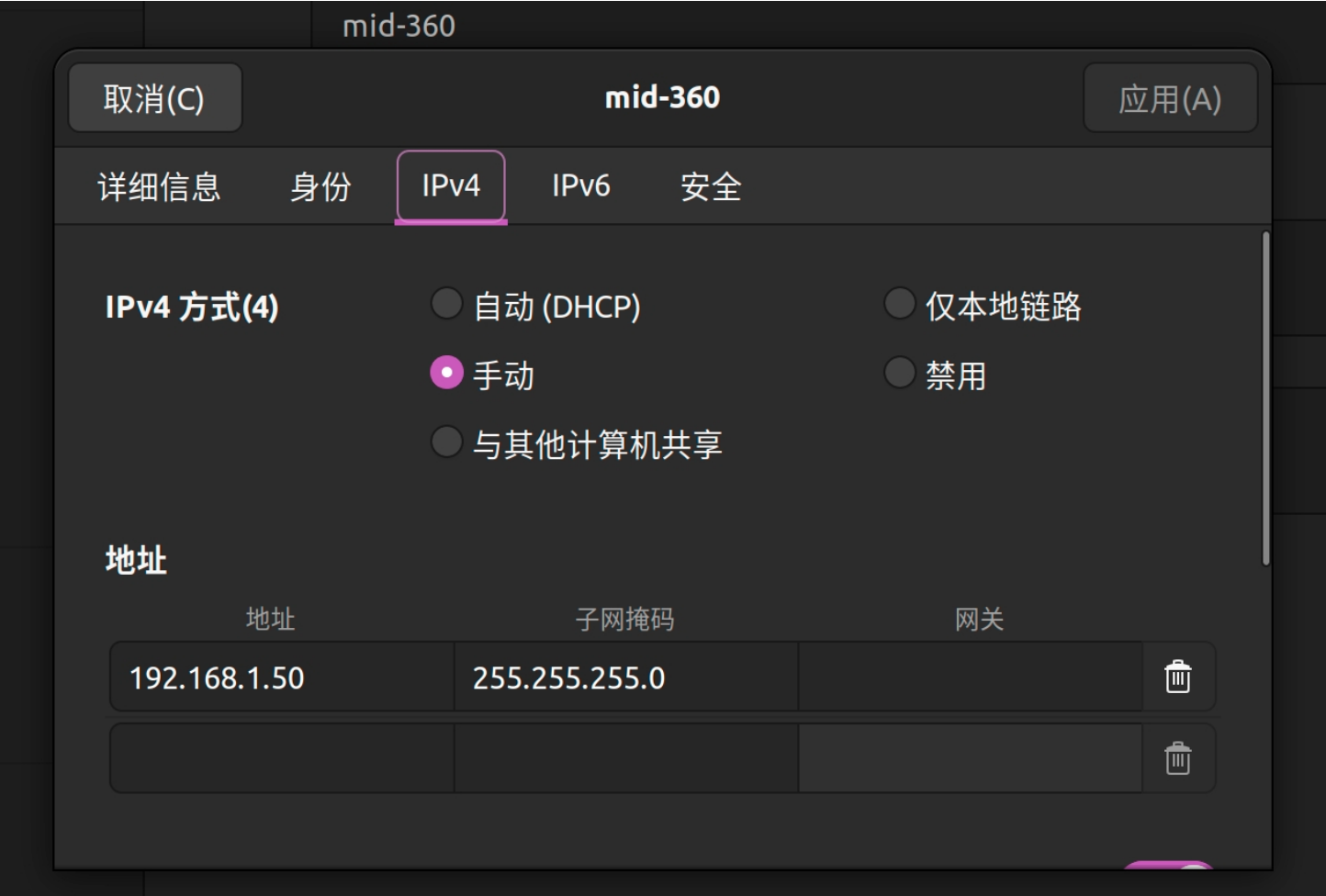Select the Automatic (DHCP) IPv4 method
Image resolution: width=1326 pixels, height=896 pixels.
coord(446,304)
